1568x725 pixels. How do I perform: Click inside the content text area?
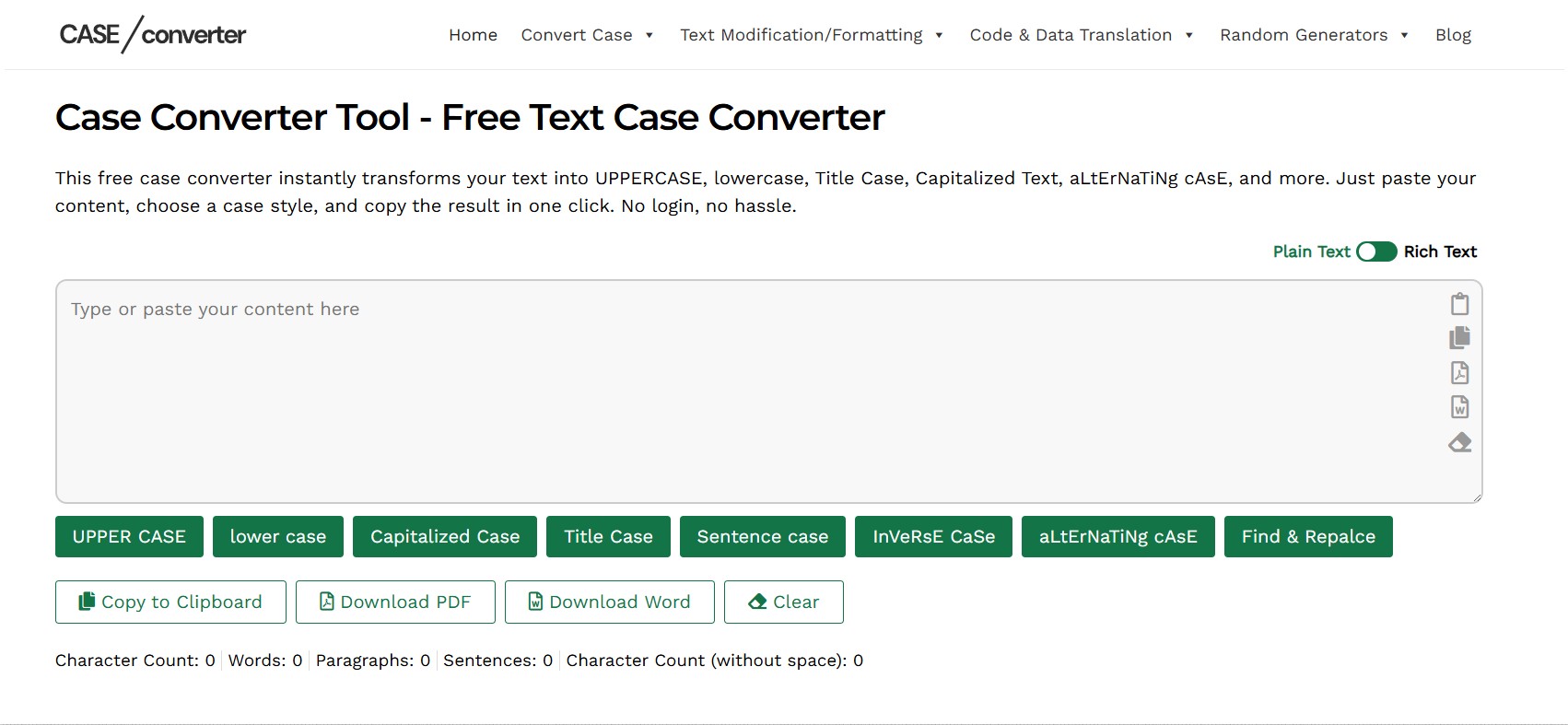737,396
